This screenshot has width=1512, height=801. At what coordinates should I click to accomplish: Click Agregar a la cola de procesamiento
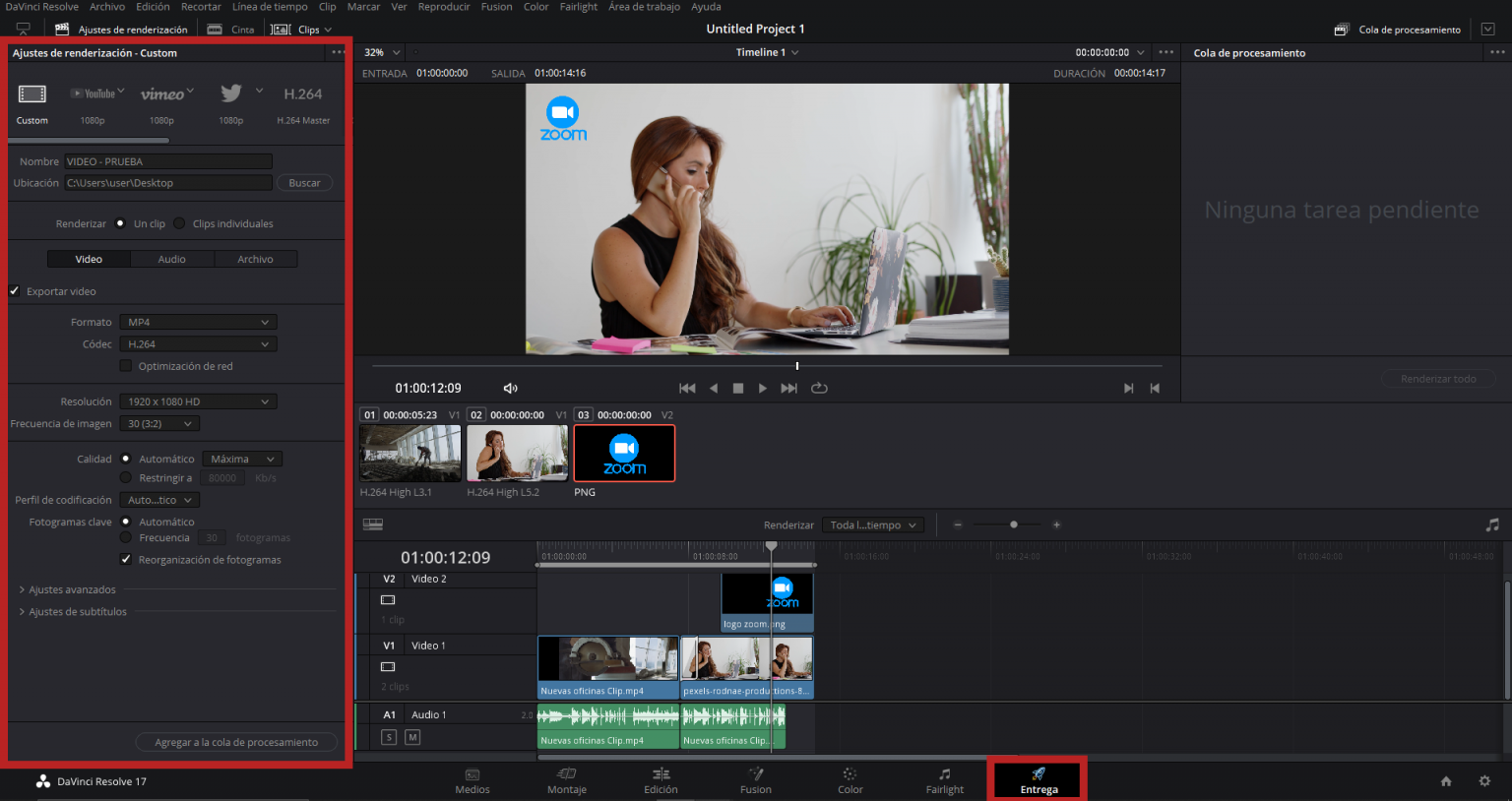(x=236, y=742)
